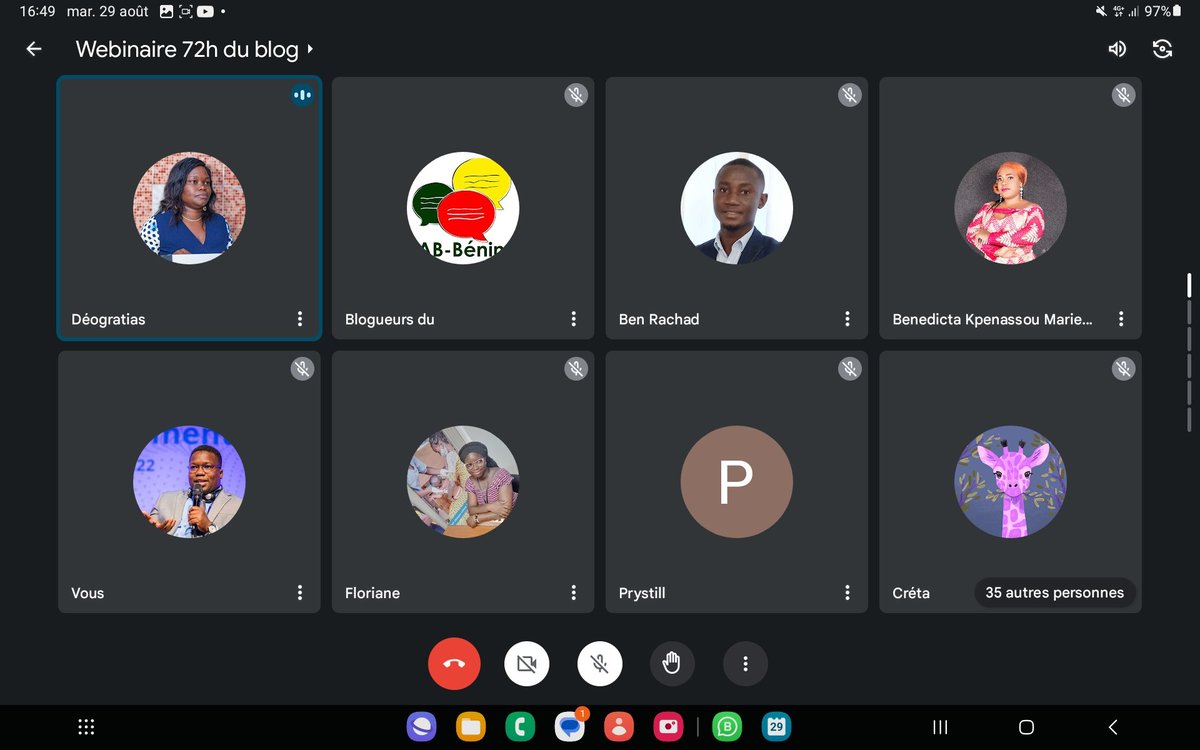Select Déogratias's profile picture
The height and width of the screenshot is (750, 1200).
[189, 208]
